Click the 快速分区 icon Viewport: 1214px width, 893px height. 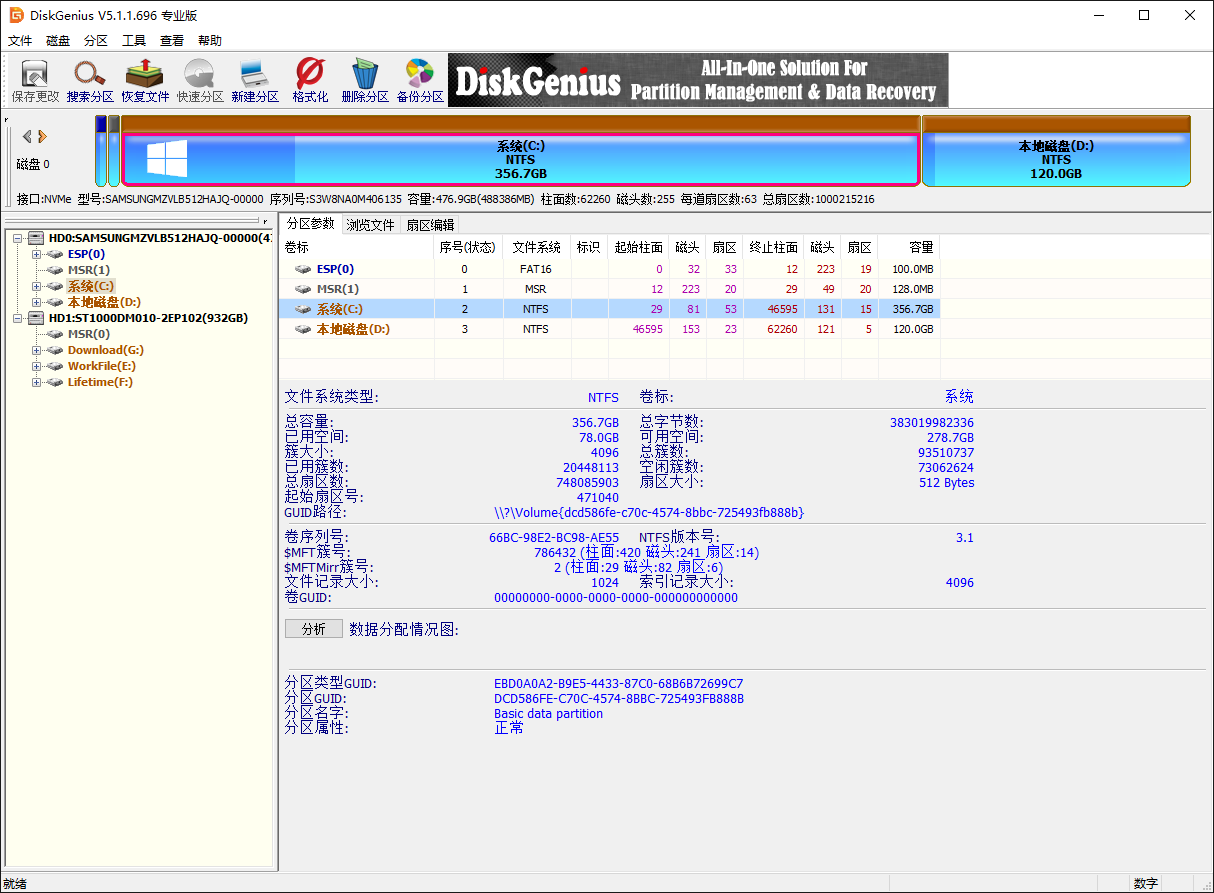200,81
